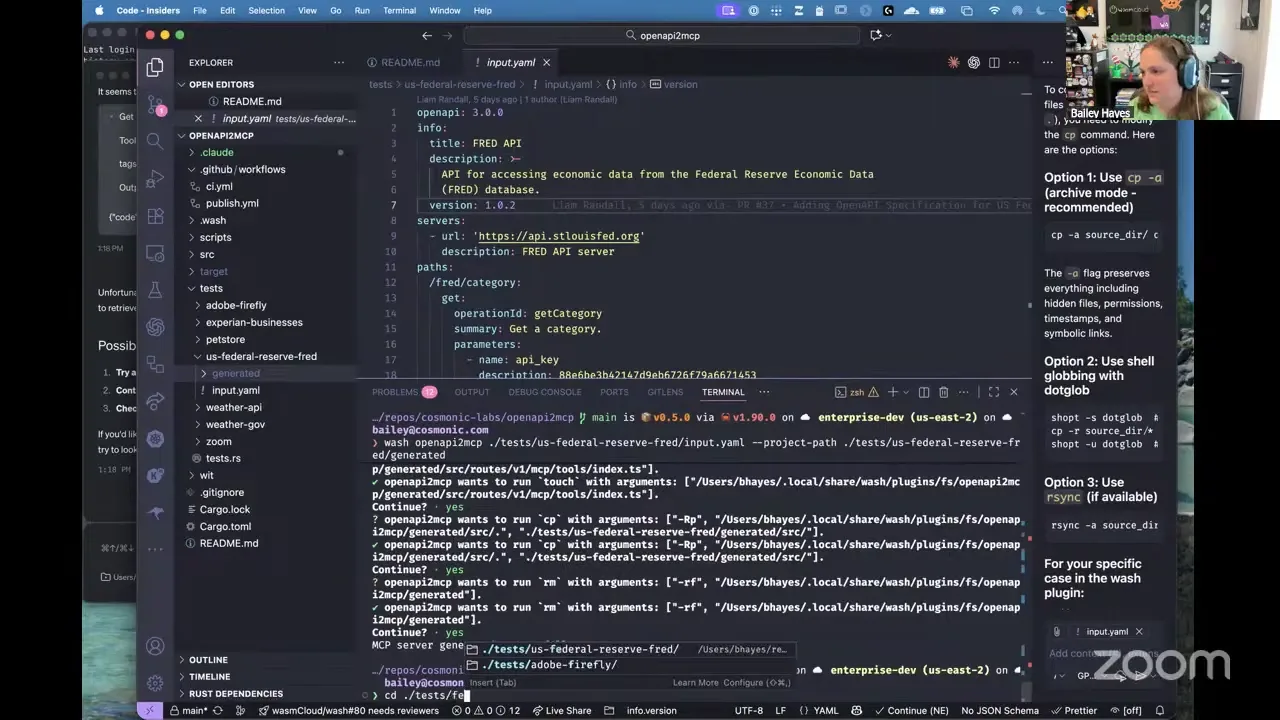Image resolution: width=1280 pixels, height=720 pixels.
Task: Expand the adobe-firefly folder
Action: 236,305
